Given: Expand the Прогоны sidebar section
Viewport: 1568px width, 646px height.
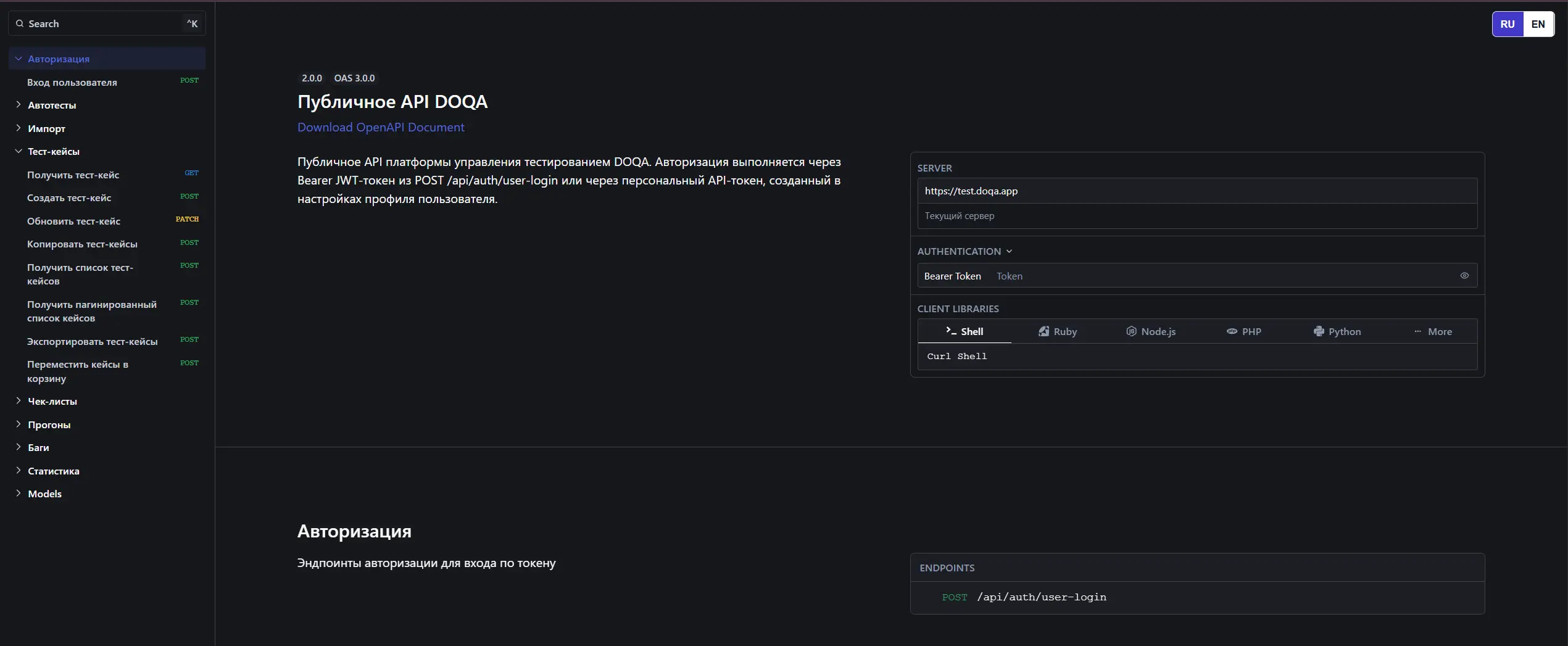Looking at the screenshot, I should point(19,424).
